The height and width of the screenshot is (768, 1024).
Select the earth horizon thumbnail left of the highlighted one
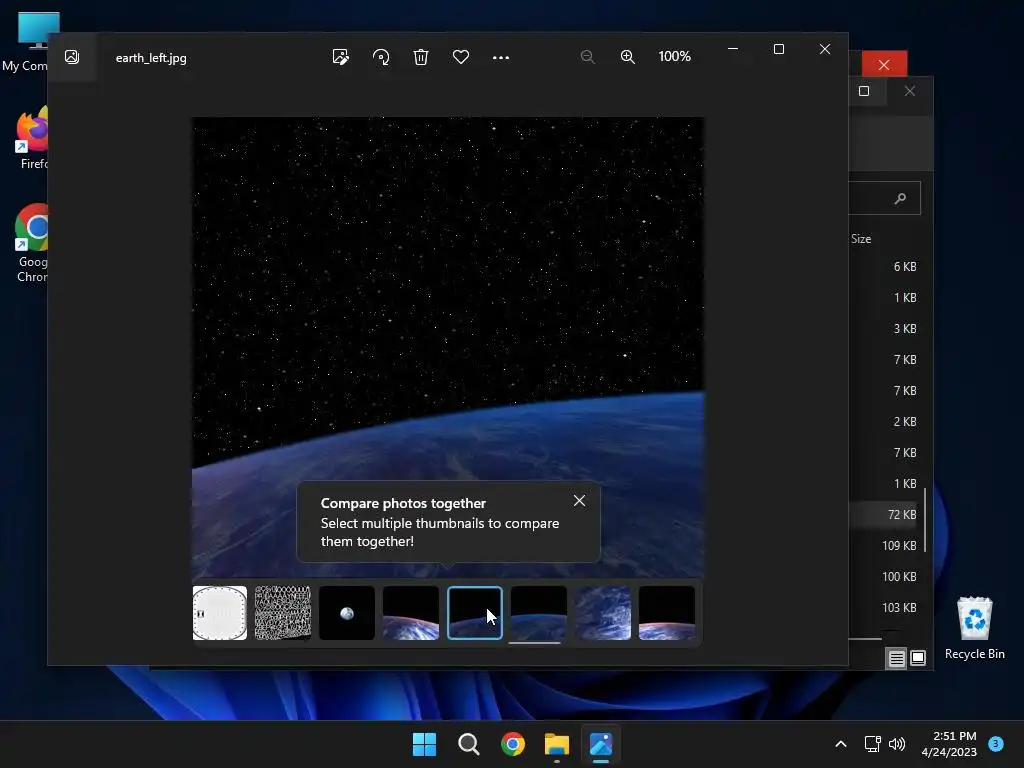[x=411, y=613]
